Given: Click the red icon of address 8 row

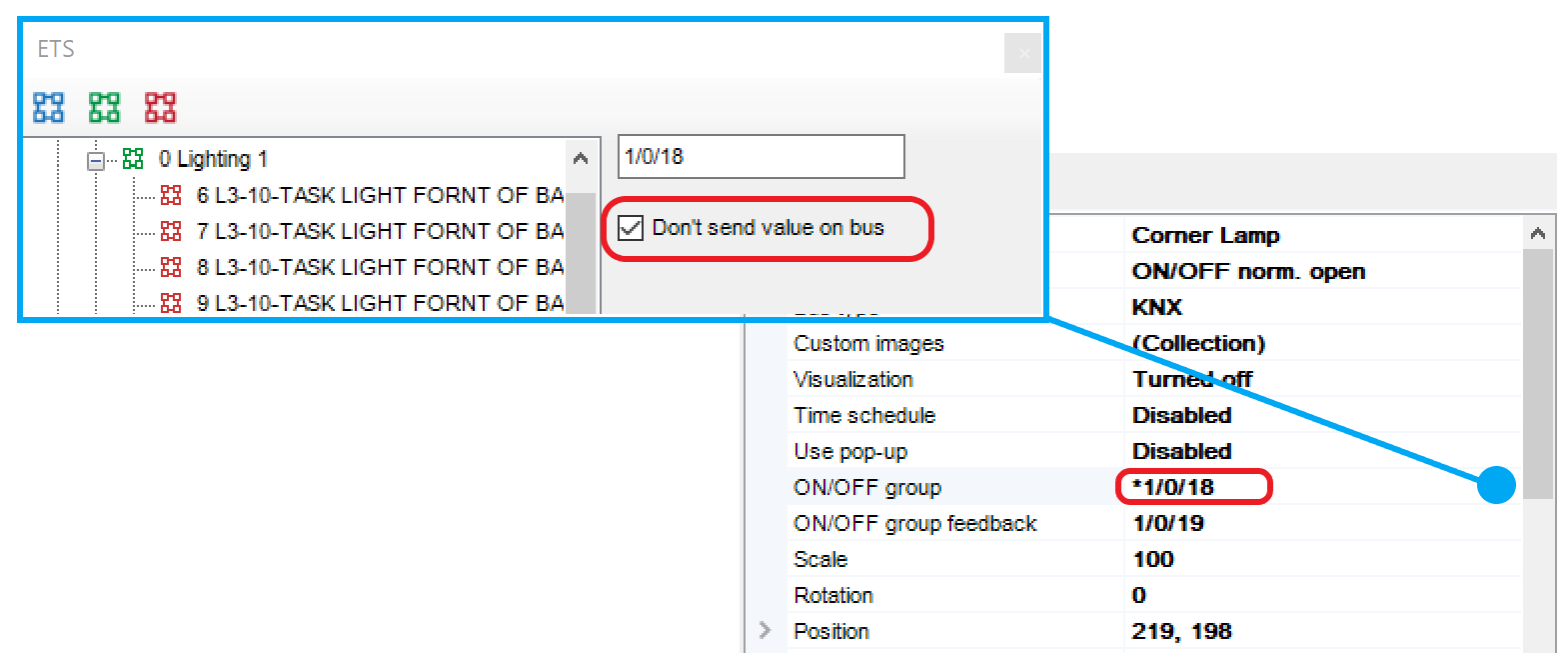Looking at the screenshot, I should click(x=171, y=267).
